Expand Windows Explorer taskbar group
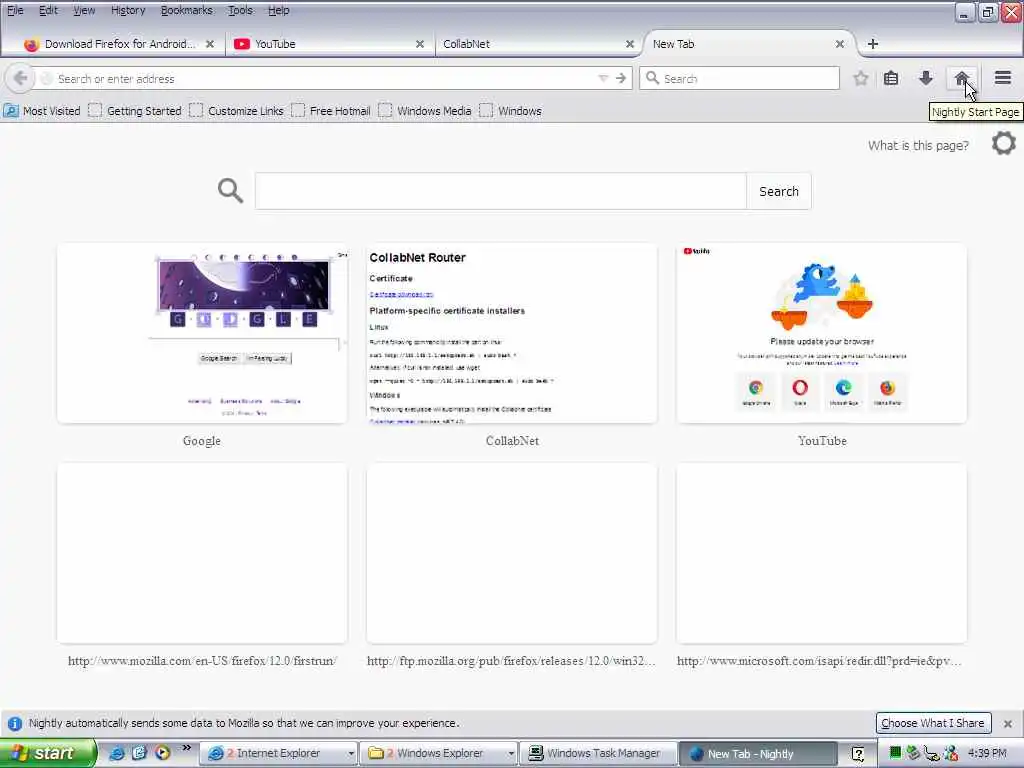 tap(511, 754)
